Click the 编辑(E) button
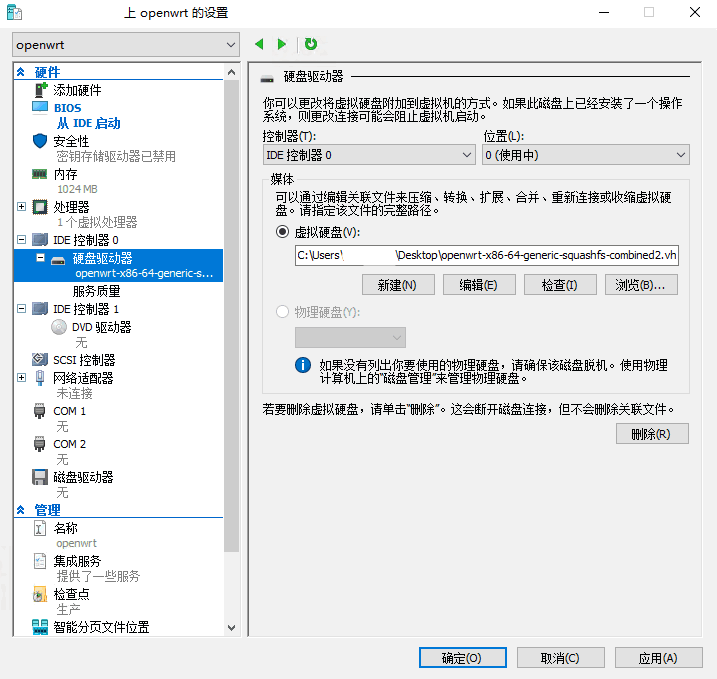Image resolution: width=717 pixels, height=679 pixels. (479, 285)
